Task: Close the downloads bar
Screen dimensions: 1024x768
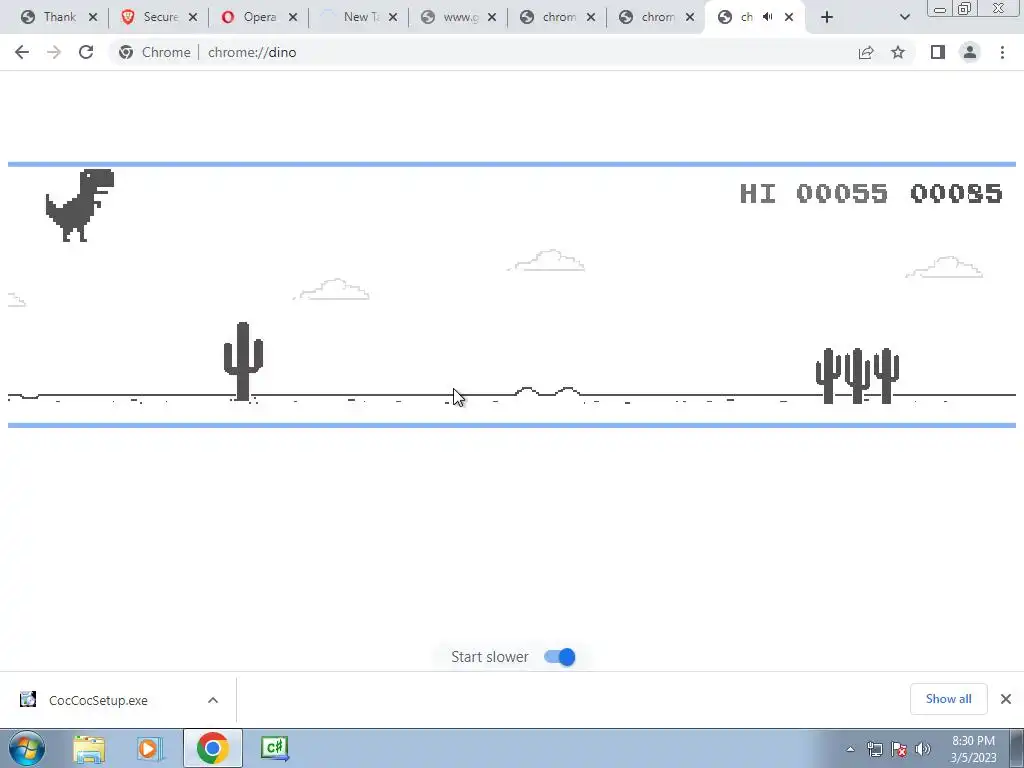Action: tap(1006, 699)
